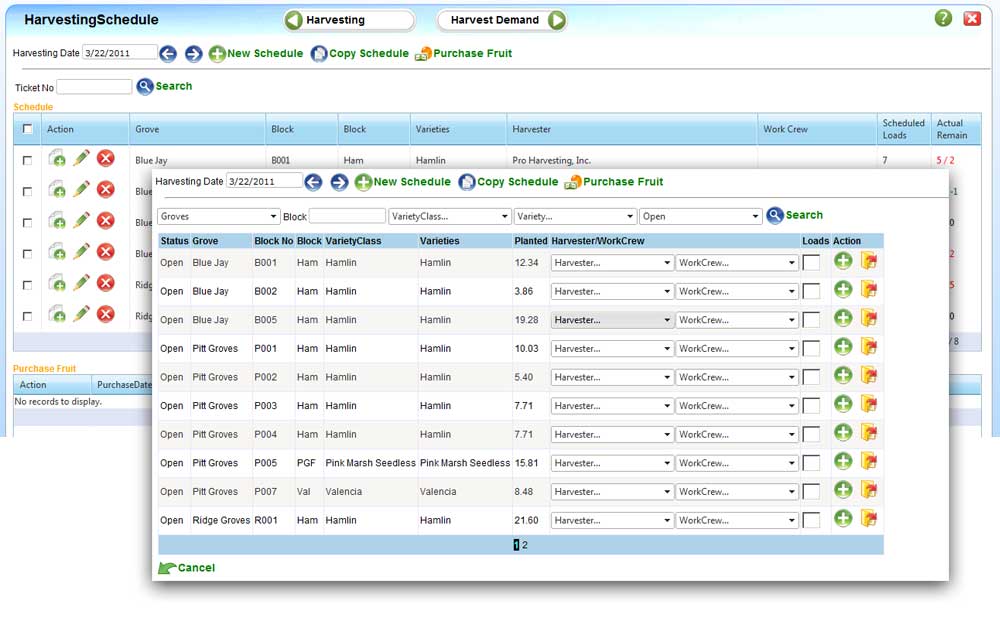
Task: Sort main grid by Grove column header
Action: tap(147, 129)
